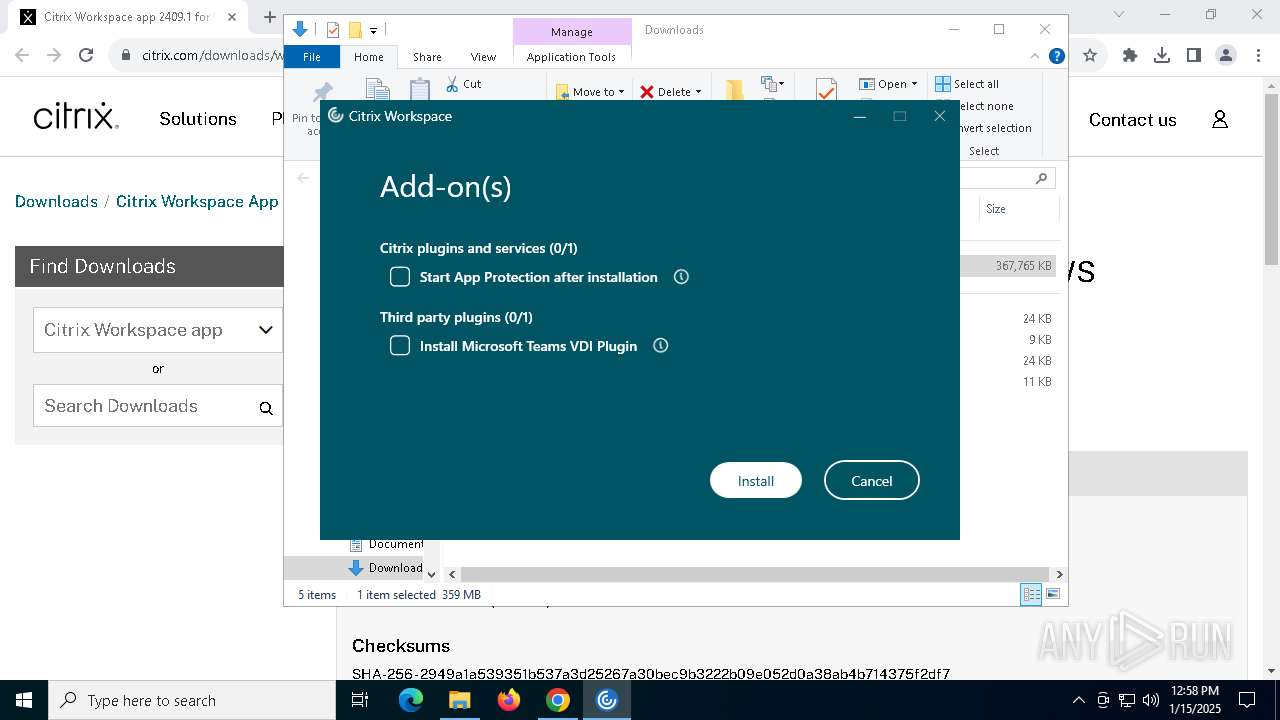This screenshot has width=1280, height=720.
Task: Open Citrix Workspace App breadcrumb link
Action: coord(197,201)
